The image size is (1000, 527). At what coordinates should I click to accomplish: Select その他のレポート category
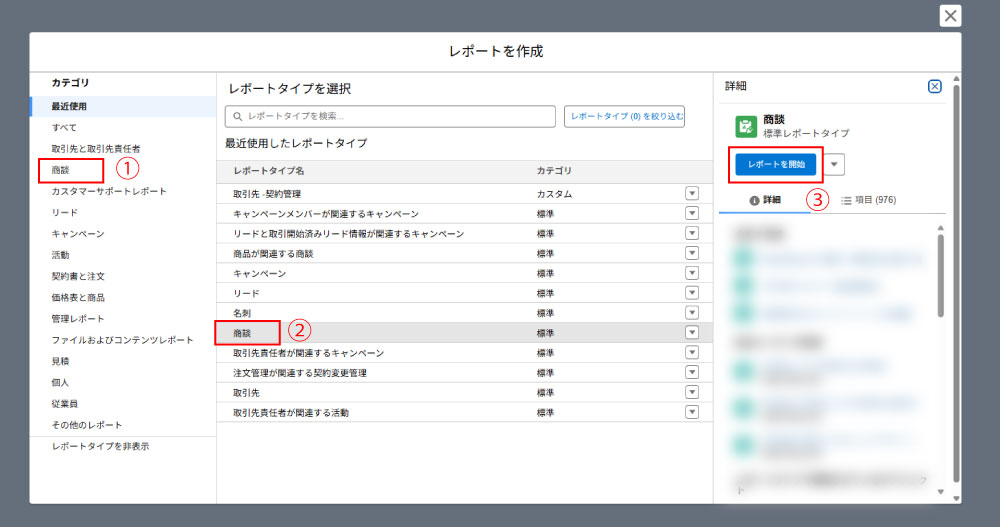[x=87, y=425]
